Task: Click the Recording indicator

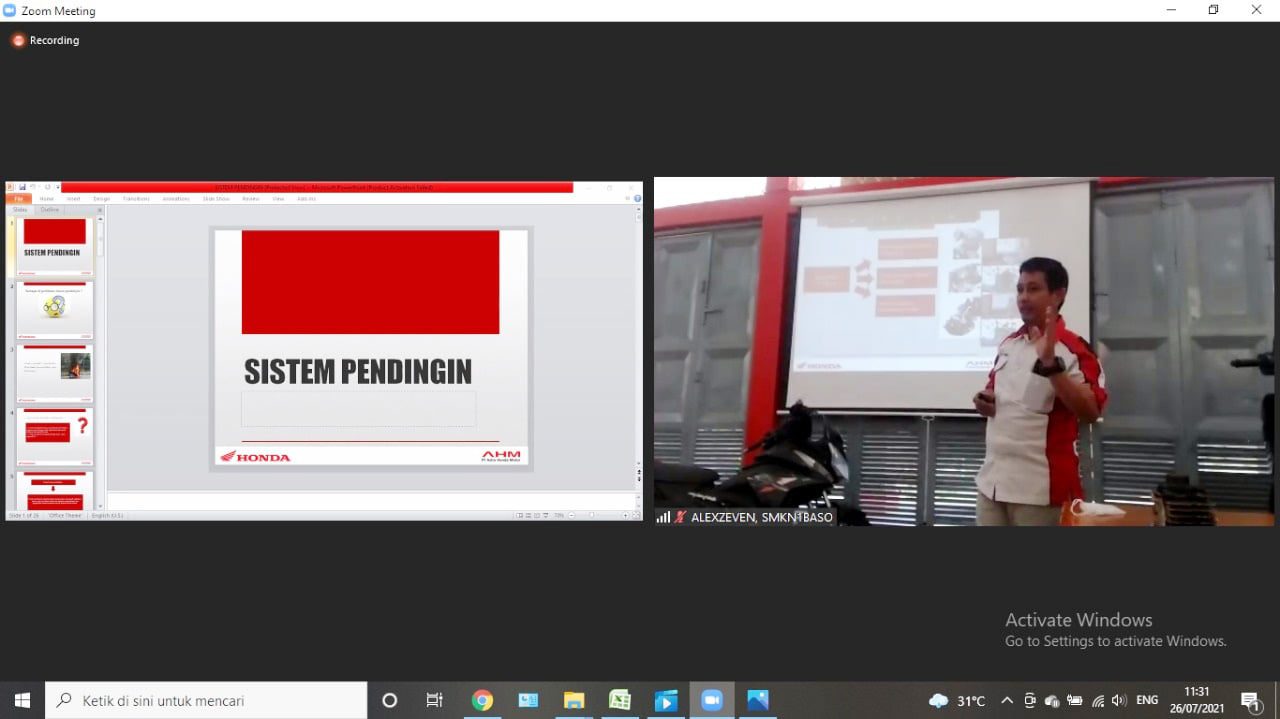Action: (45, 41)
